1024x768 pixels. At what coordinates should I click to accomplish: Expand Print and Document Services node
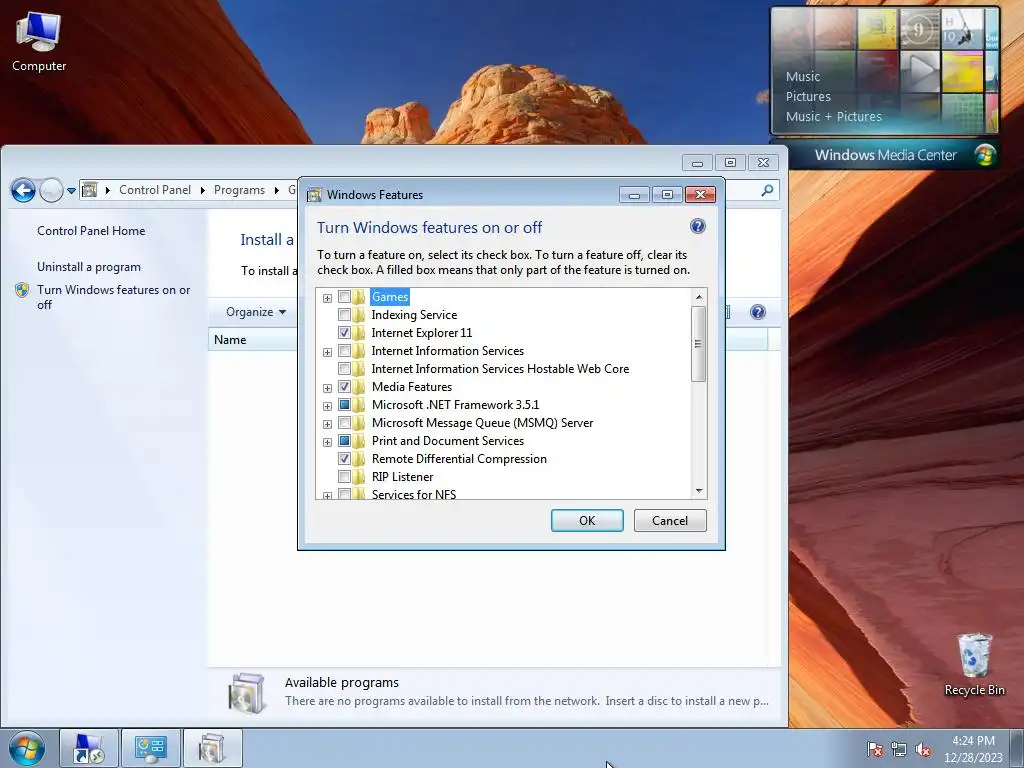click(x=327, y=442)
